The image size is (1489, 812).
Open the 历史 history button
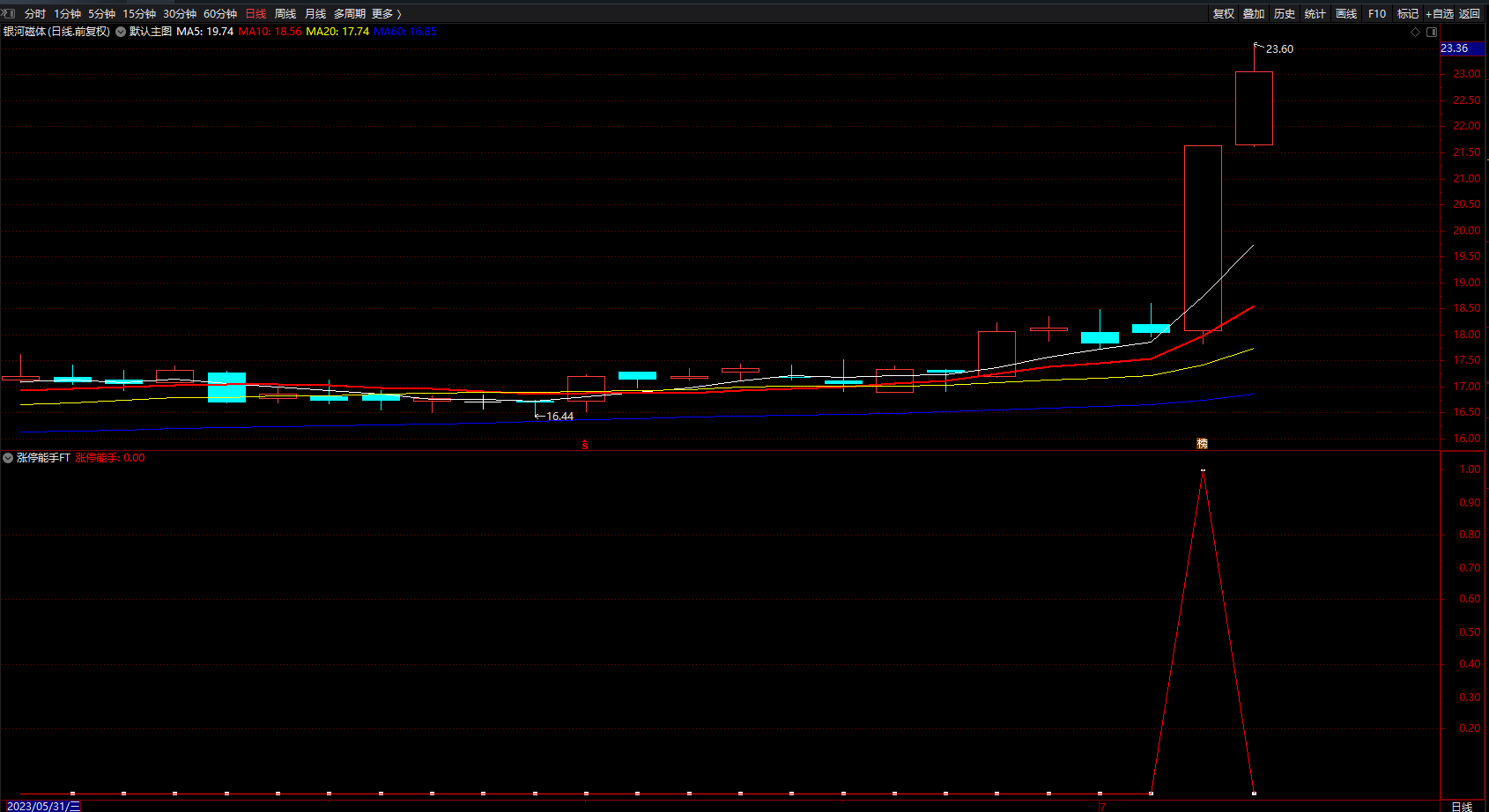tap(1285, 14)
